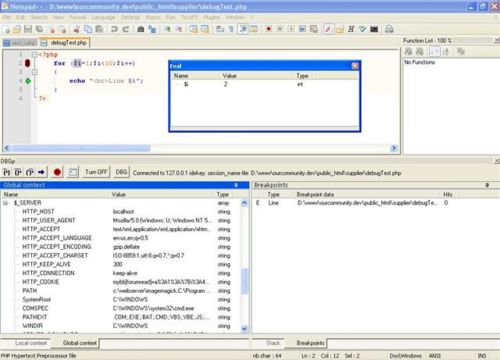Click the Save All toolbar icon
This screenshot has width=500, height=360.
point(39,29)
